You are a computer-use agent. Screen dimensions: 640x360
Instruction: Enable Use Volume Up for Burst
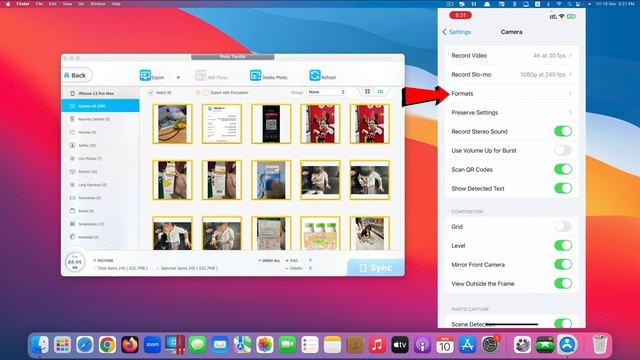click(563, 151)
